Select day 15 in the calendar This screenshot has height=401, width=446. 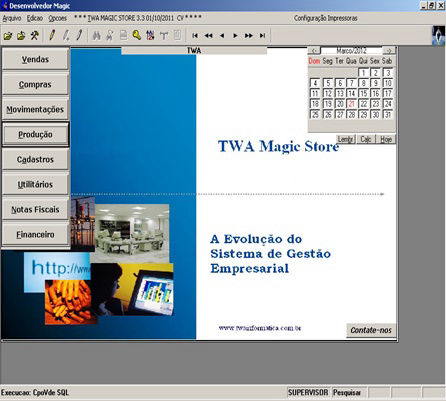(364, 93)
